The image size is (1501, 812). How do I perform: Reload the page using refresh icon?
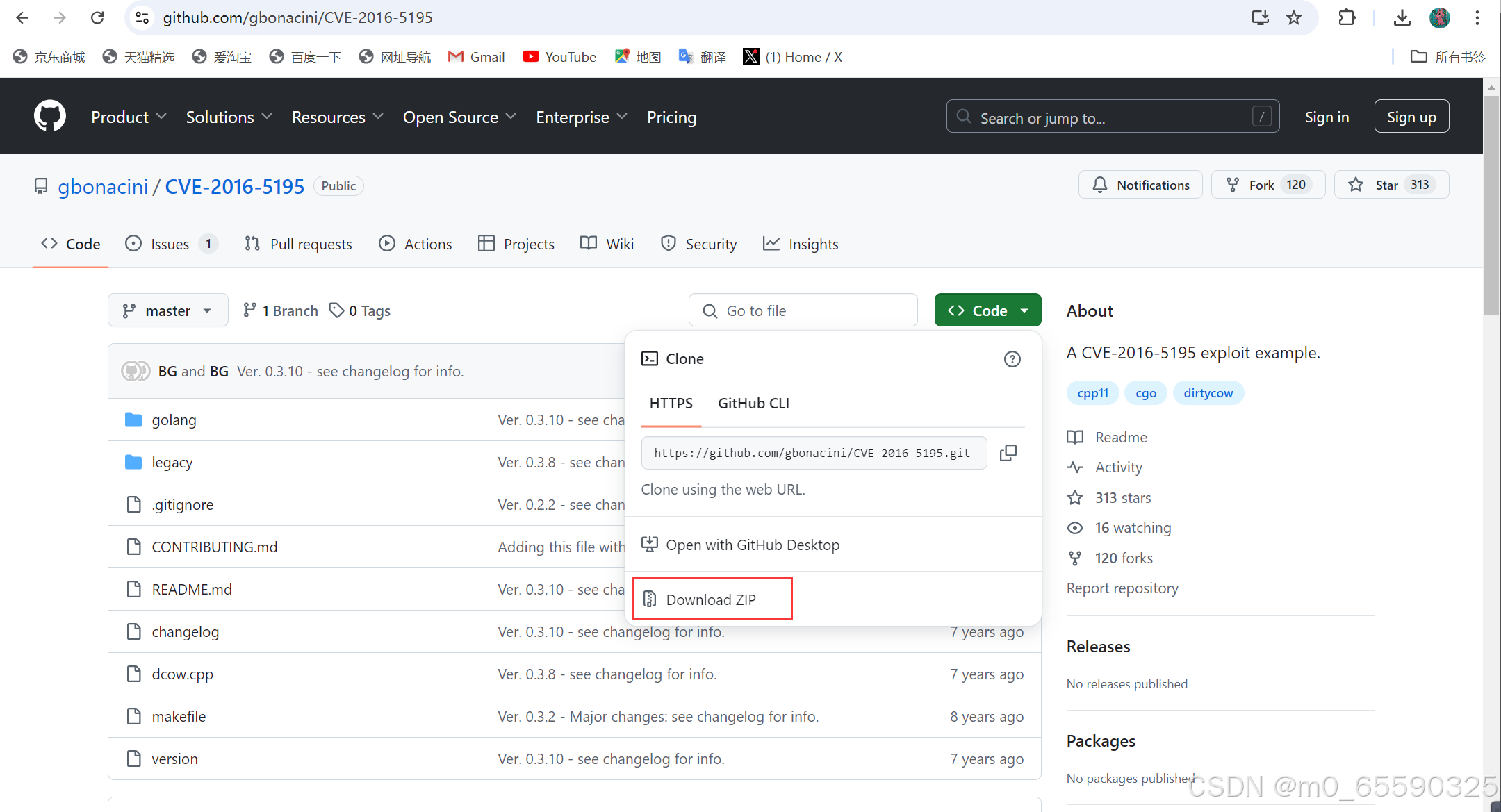point(97,17)
